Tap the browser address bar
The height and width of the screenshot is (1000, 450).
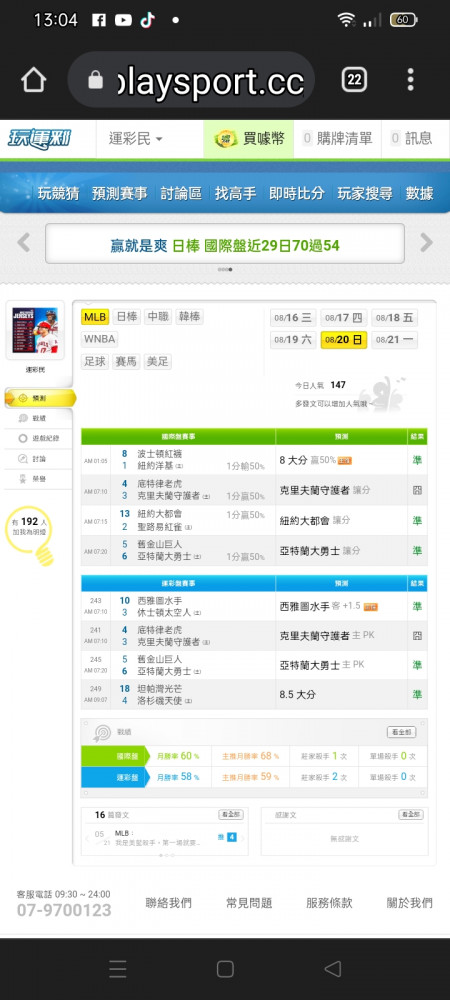point(191,80)
